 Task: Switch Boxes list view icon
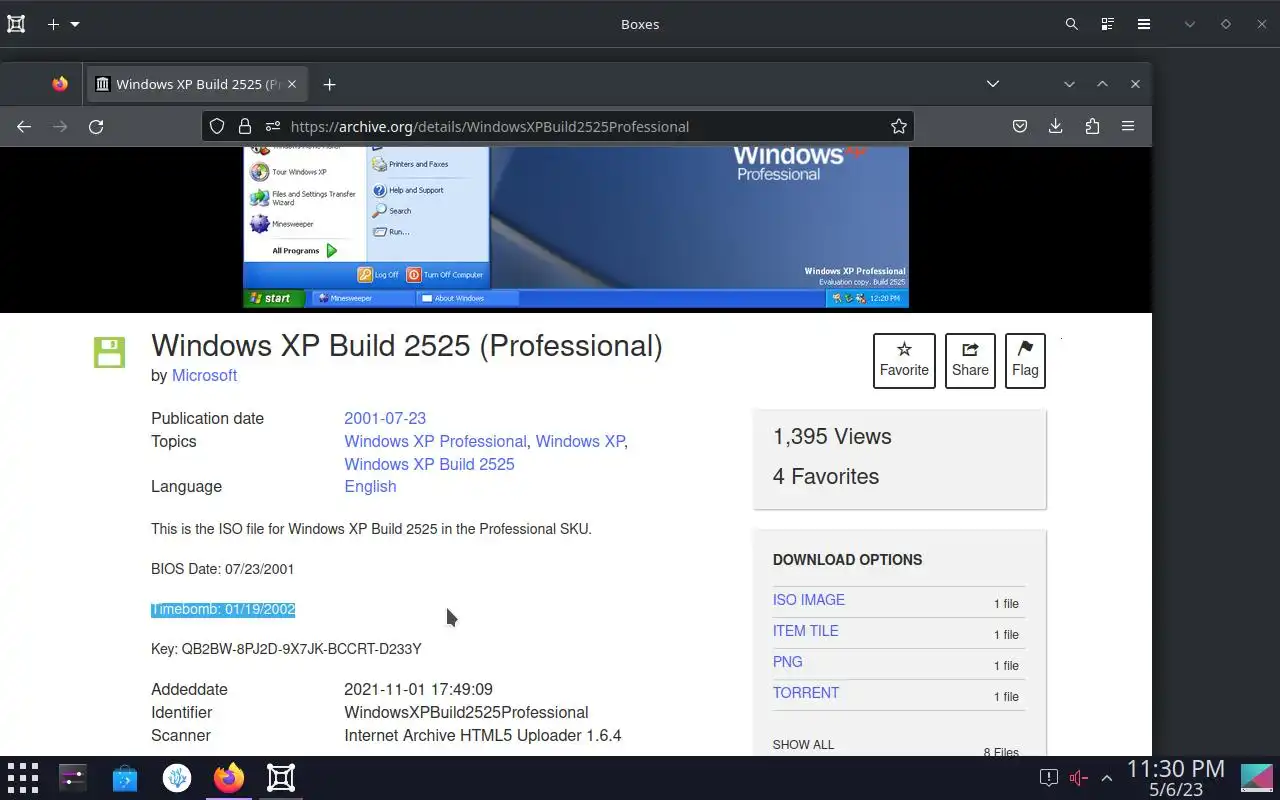pyautogui.click(x=1107, y=24)
